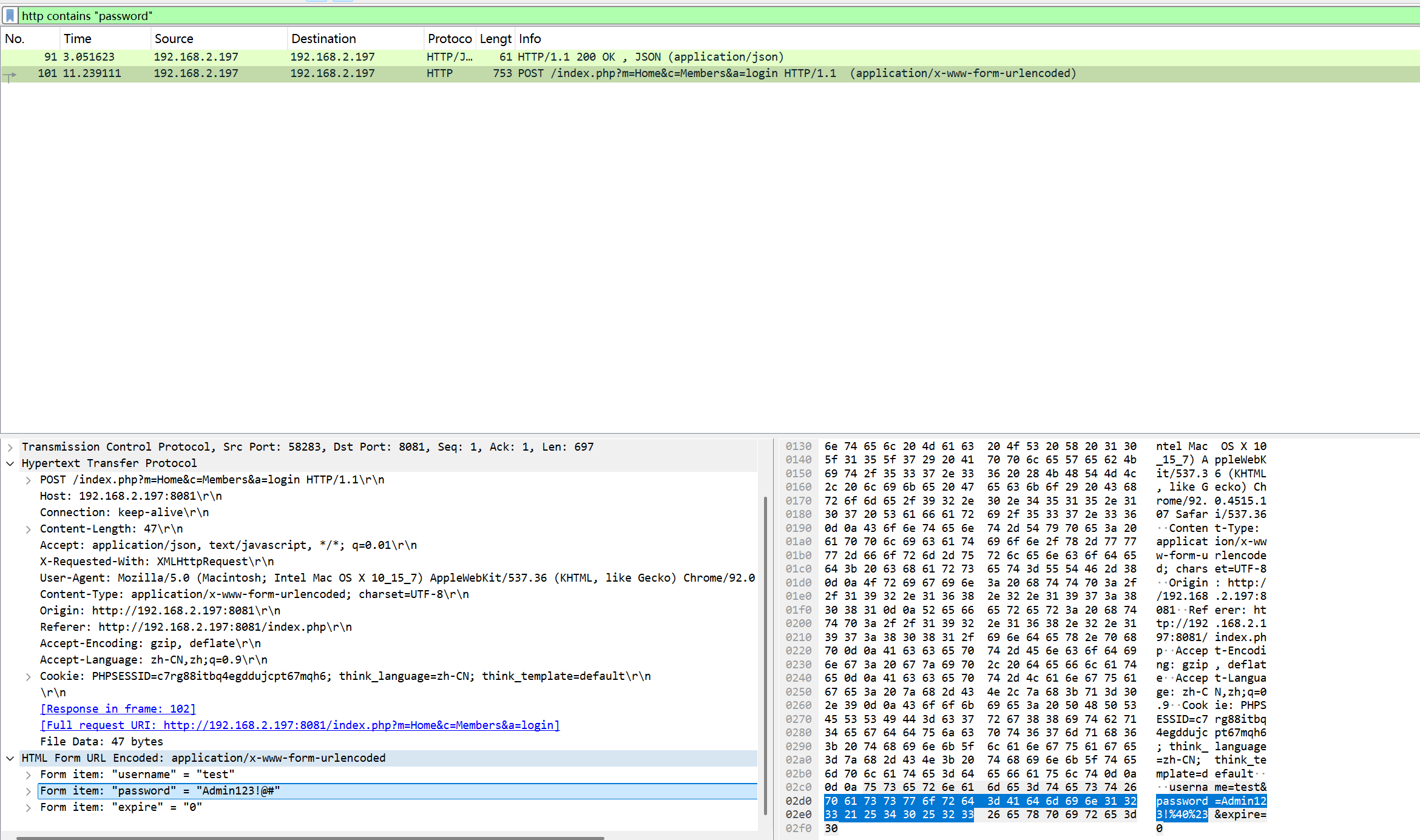Expand the Cookie header item
Viewport: 1420px width, 840px height.
pyautogui.click(x=29, y=676)
